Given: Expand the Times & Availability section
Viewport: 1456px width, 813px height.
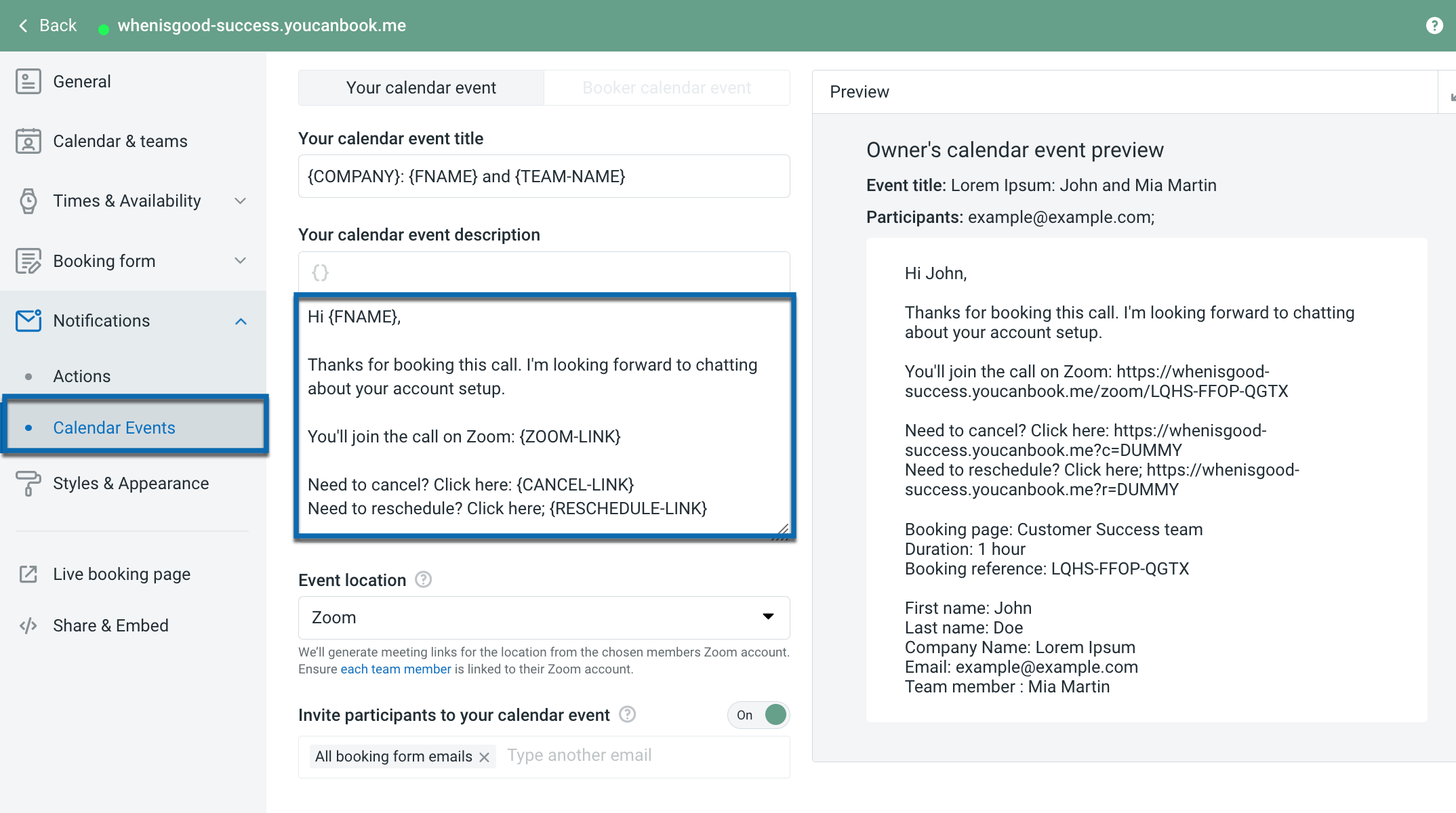Looking at the screenshot, I should [x=241, y=201].
